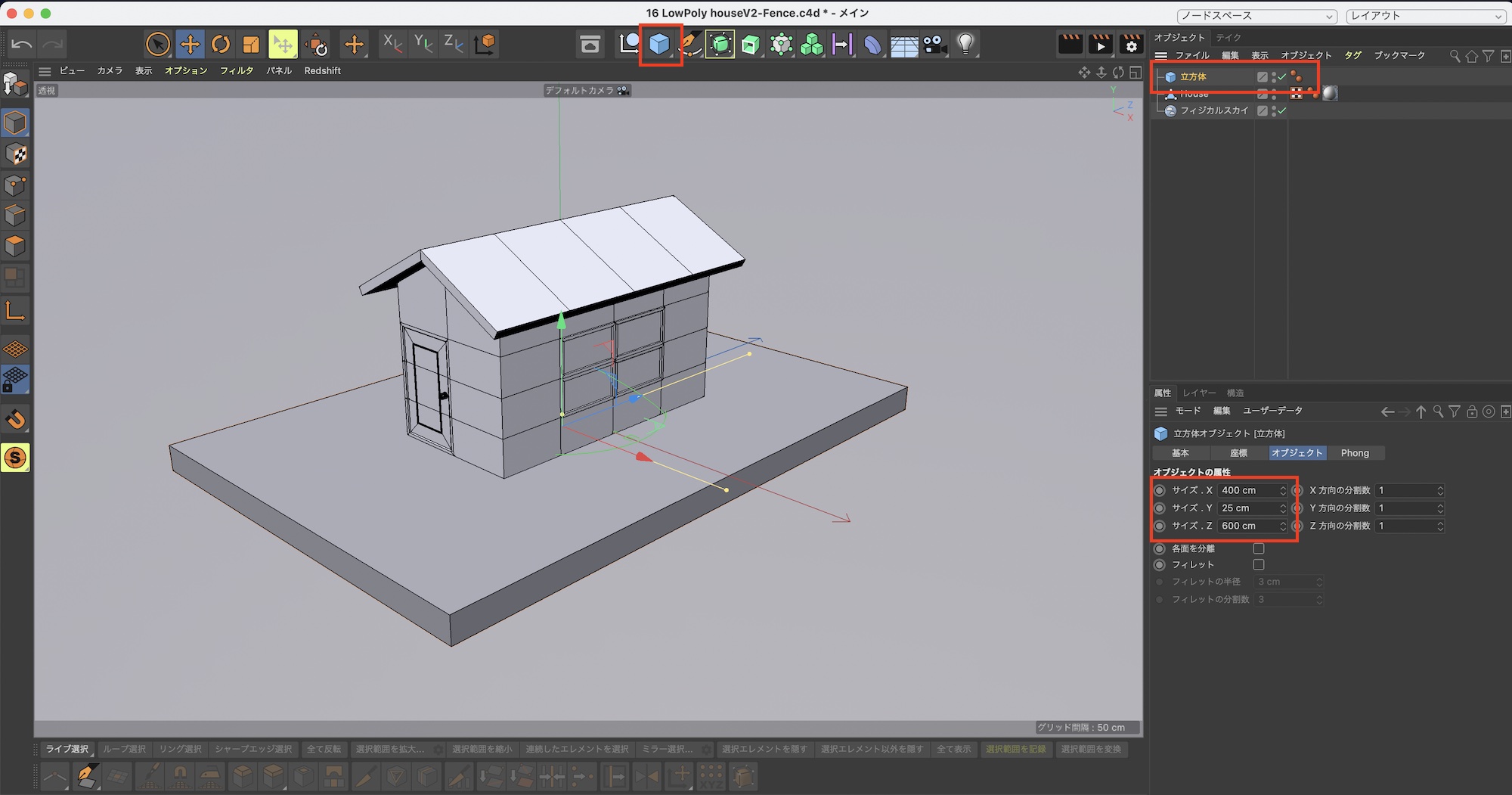Open the レイアウト dropdown
Screen dimensions: 1512x795
tap(1426, 16)
